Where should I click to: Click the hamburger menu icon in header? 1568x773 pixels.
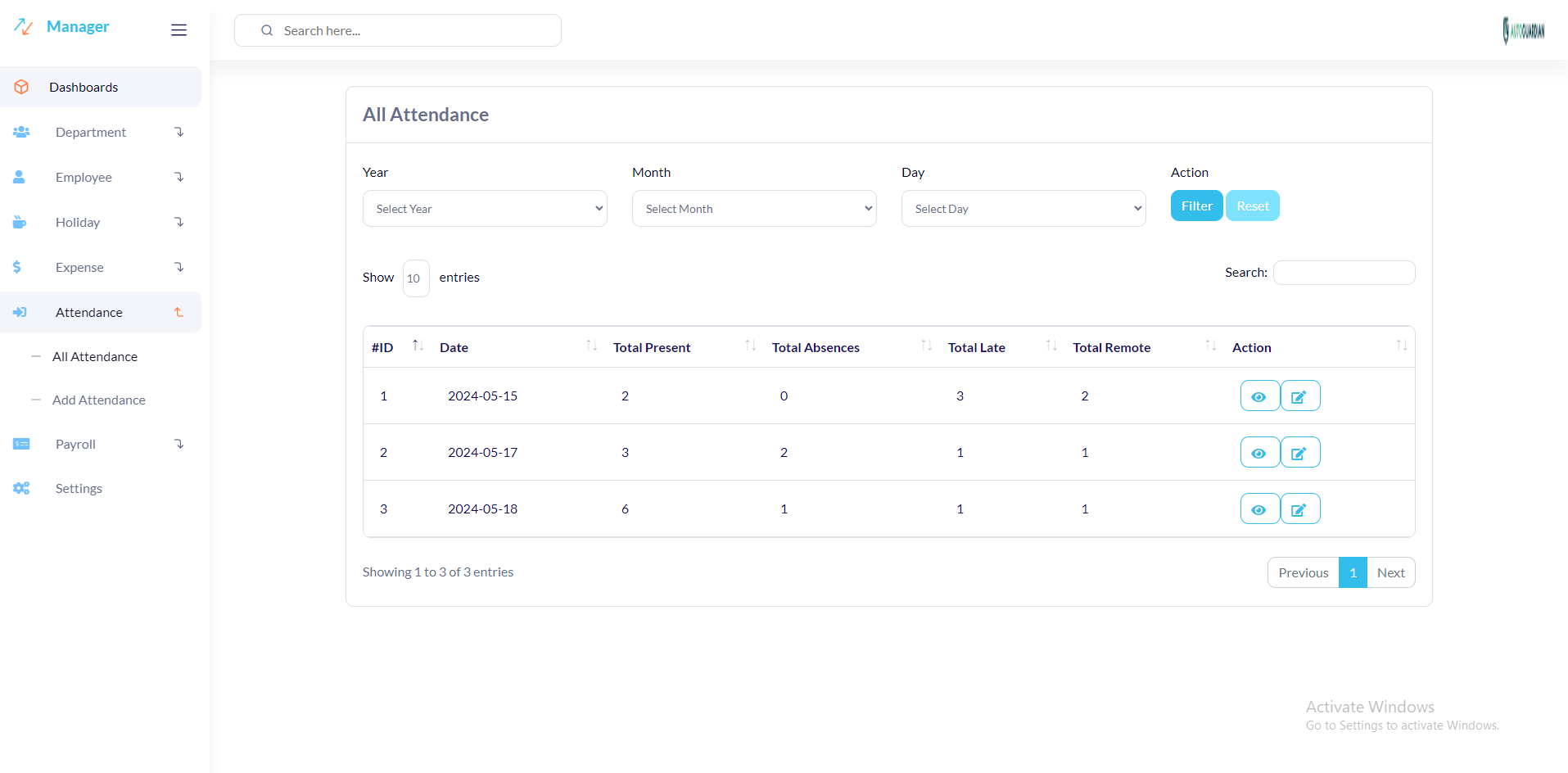coord(178,30)
